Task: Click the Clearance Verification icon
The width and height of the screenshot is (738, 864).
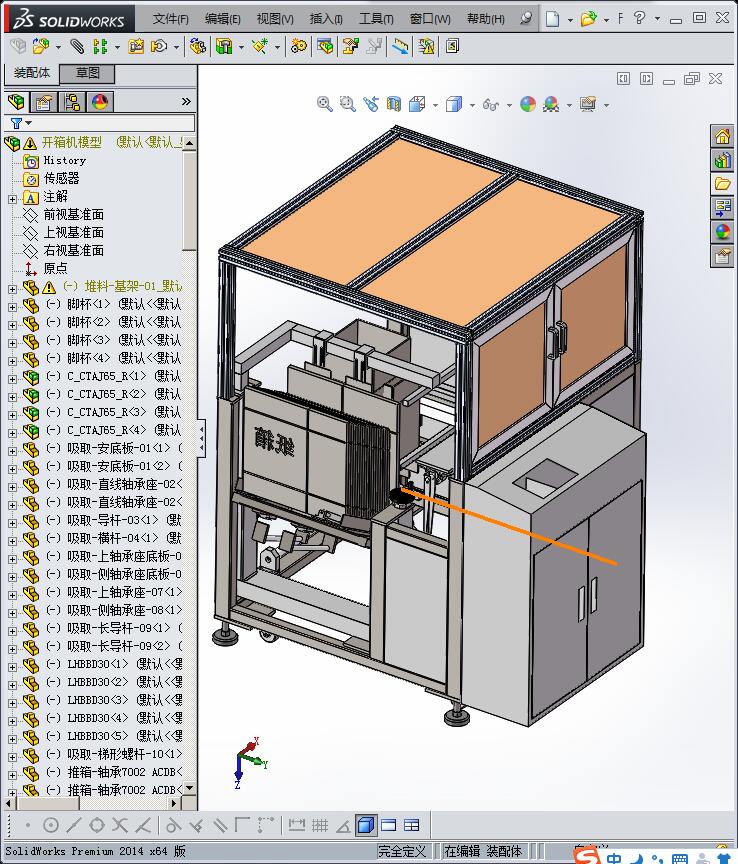Action: tap(426, 46)
